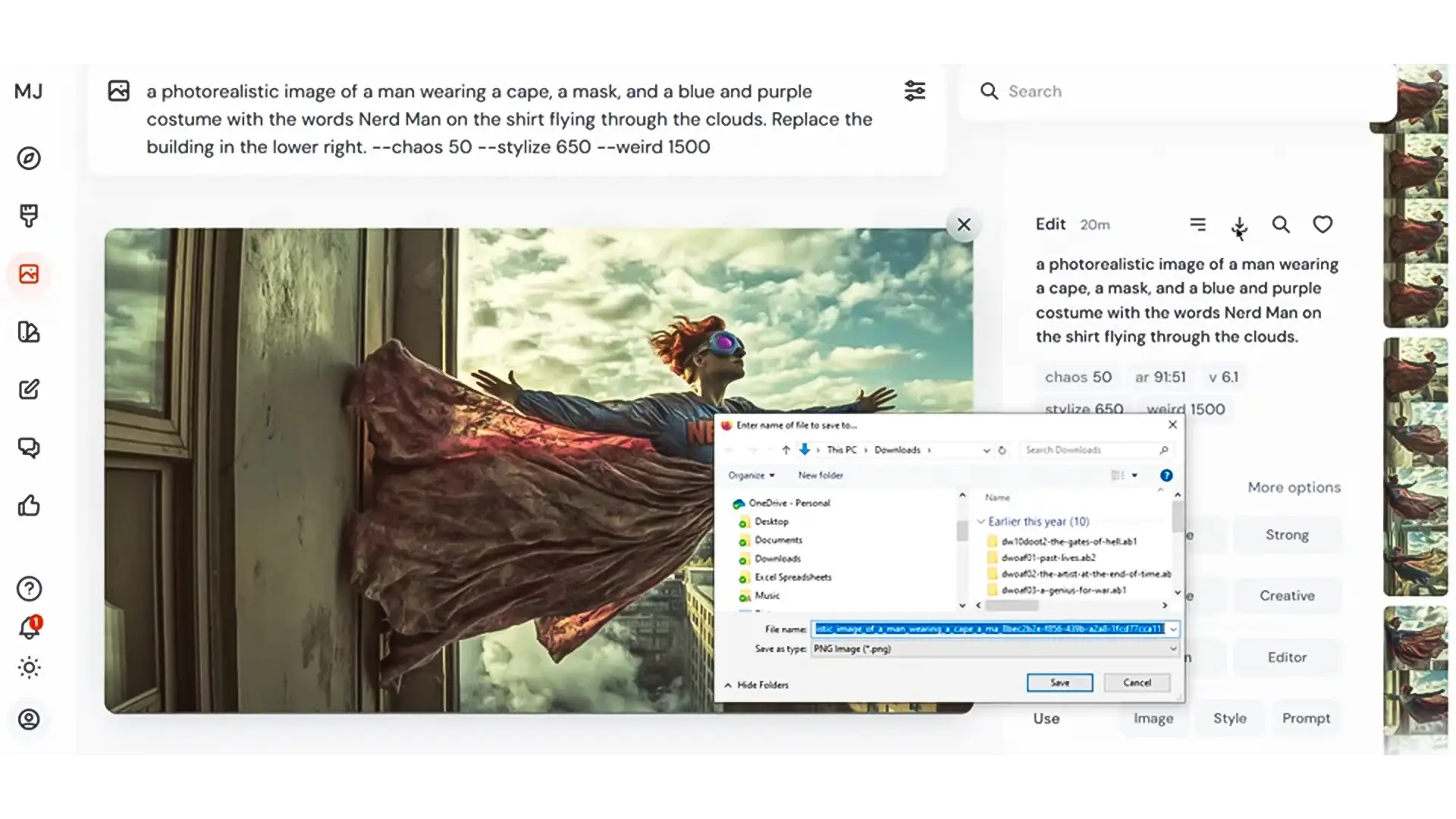Open the chat bubbles sidebar icon

pyautogui.click(x=29, y=448)
